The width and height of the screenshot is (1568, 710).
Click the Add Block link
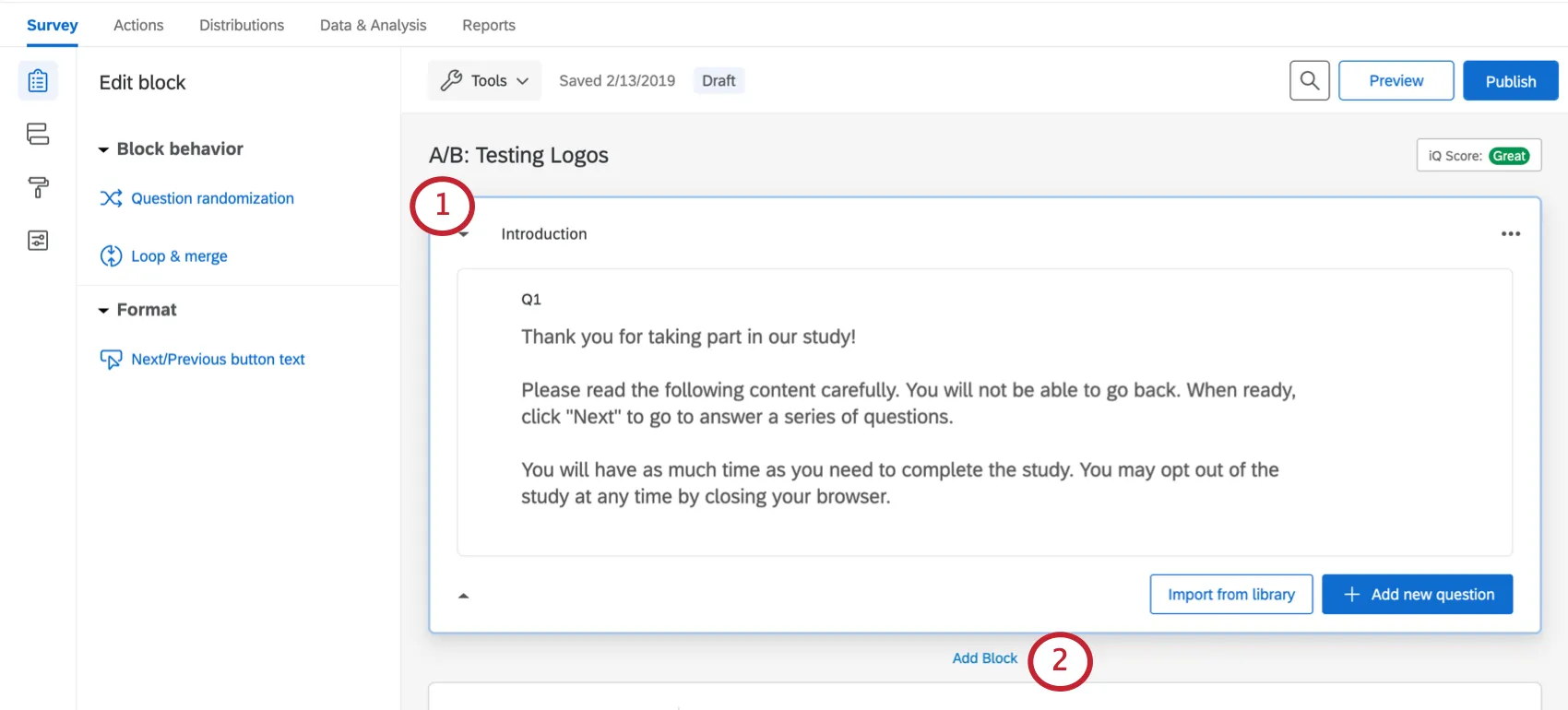pos(984,657)
